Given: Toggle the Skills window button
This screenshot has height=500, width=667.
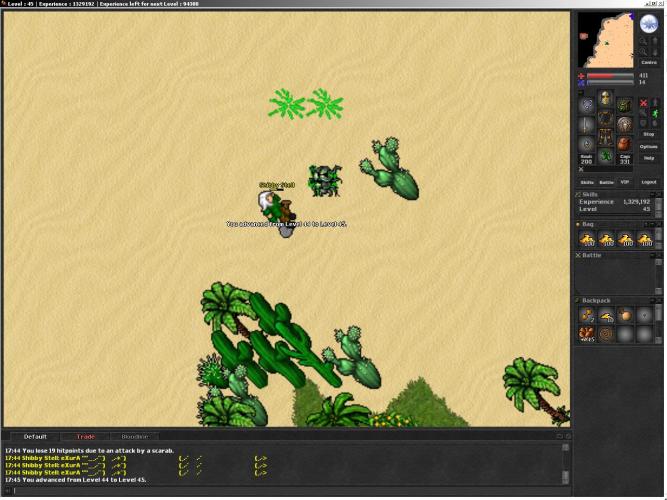Looking at the screenshot, I should click(x=587, y=182).
